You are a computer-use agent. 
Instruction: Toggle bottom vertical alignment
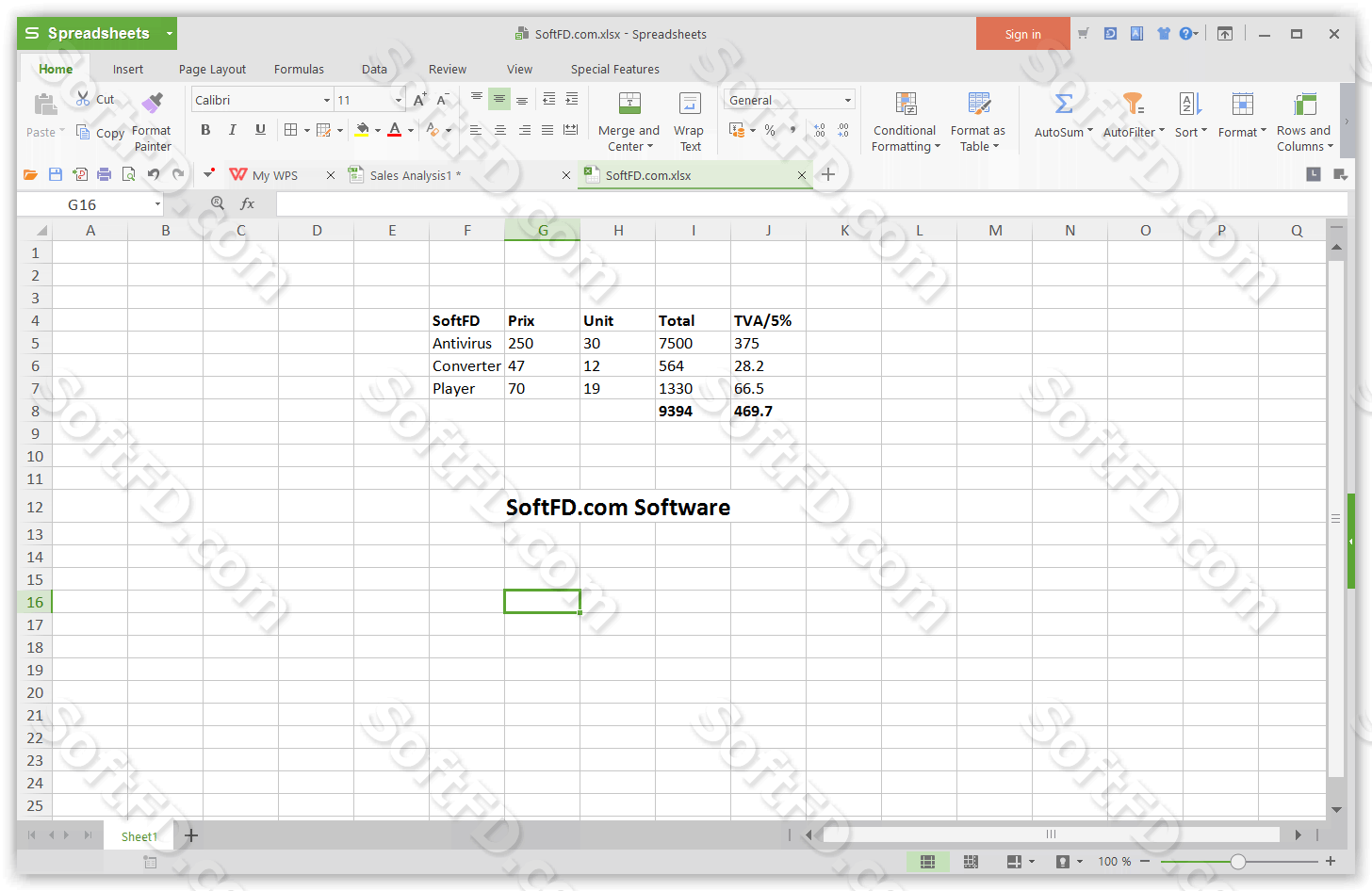[522, 99]
